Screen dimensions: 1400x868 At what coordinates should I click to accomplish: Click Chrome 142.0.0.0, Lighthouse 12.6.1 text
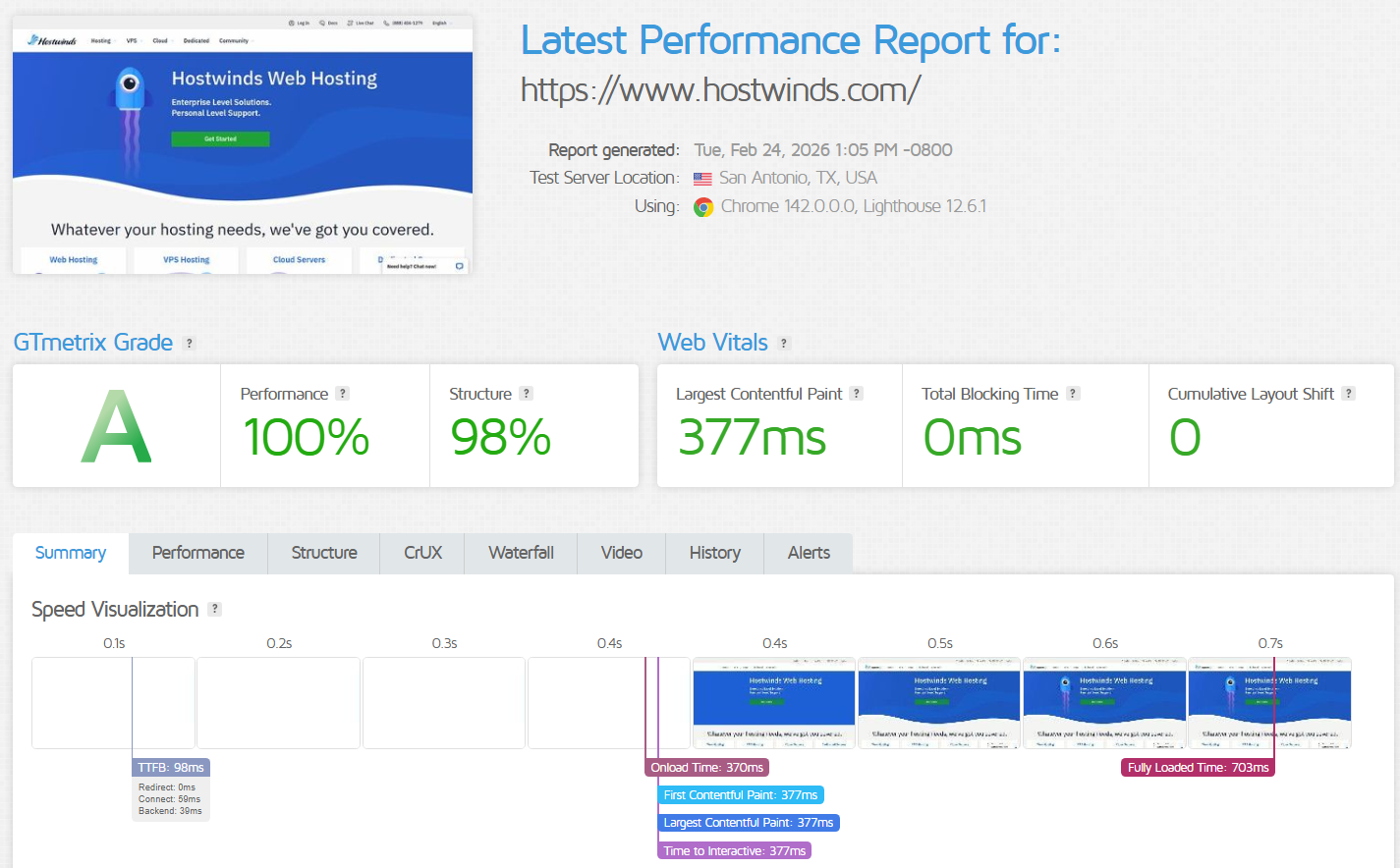click(853, 206)
